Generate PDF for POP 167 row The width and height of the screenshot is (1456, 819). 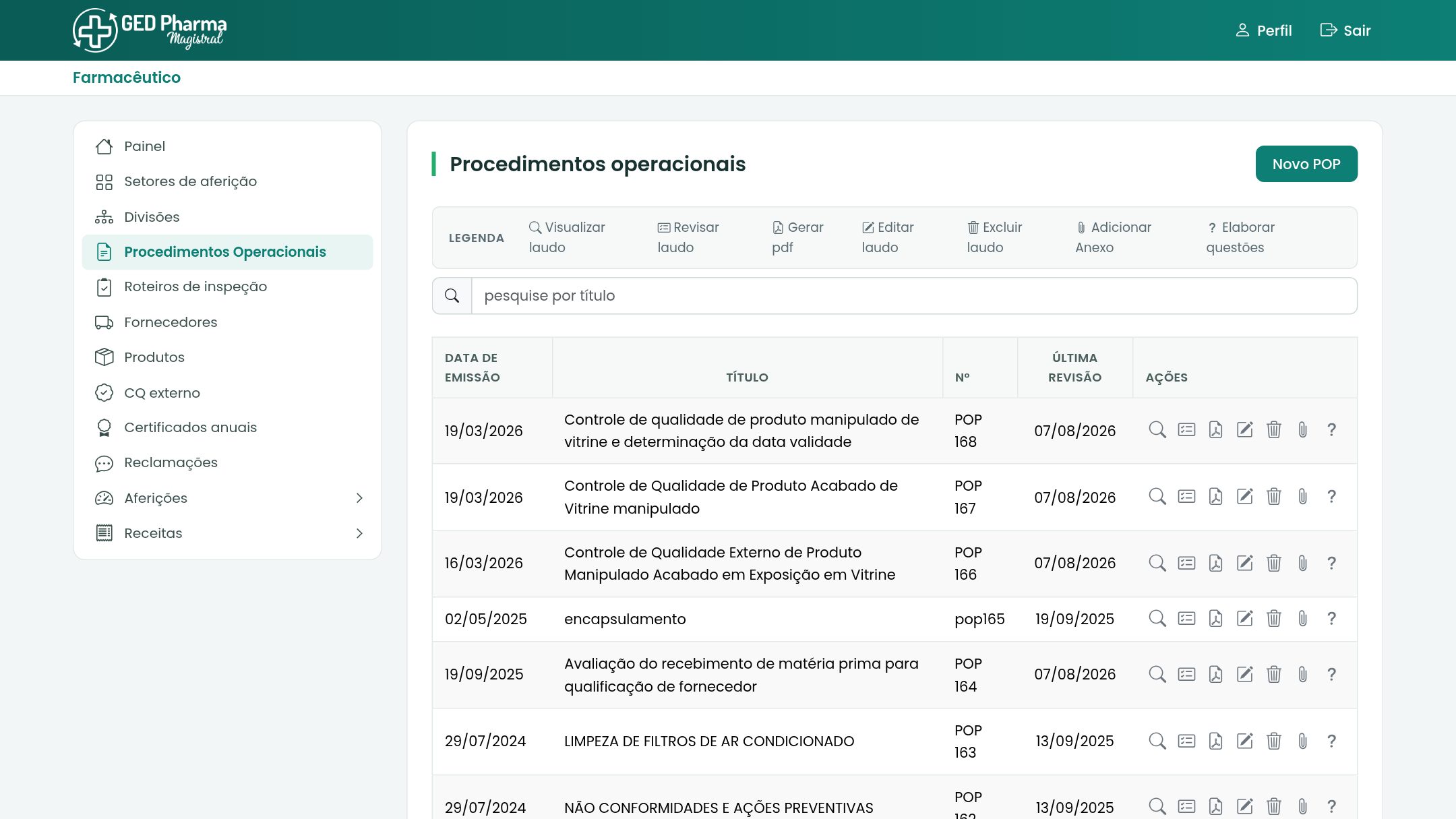(1215, 497)
